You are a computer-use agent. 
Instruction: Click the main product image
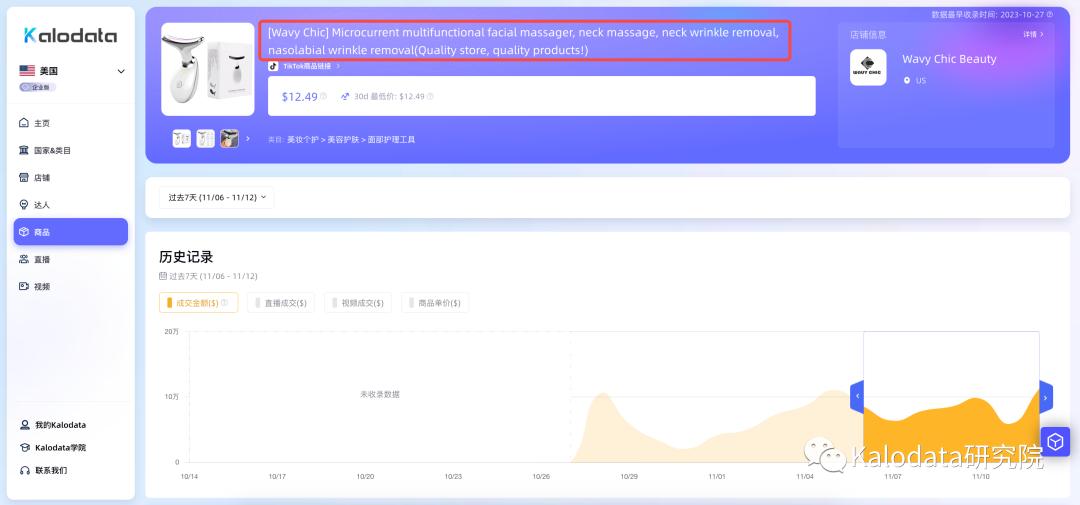[208, 69]
